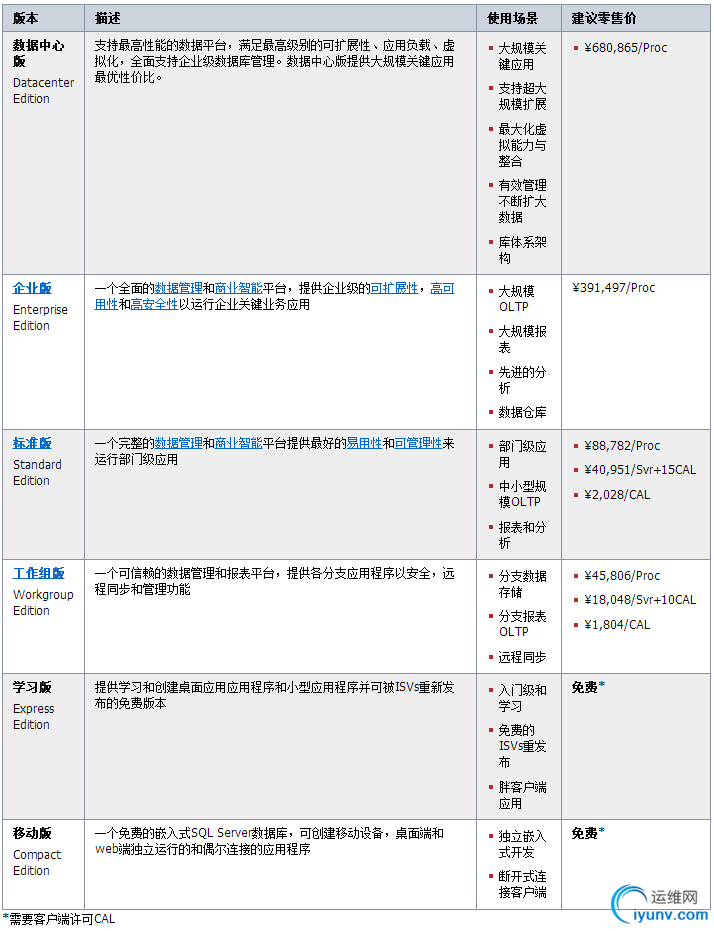714x931 pixels.
Task: Click 高安全性 link in Enterprise row
Action: (154, 305)
